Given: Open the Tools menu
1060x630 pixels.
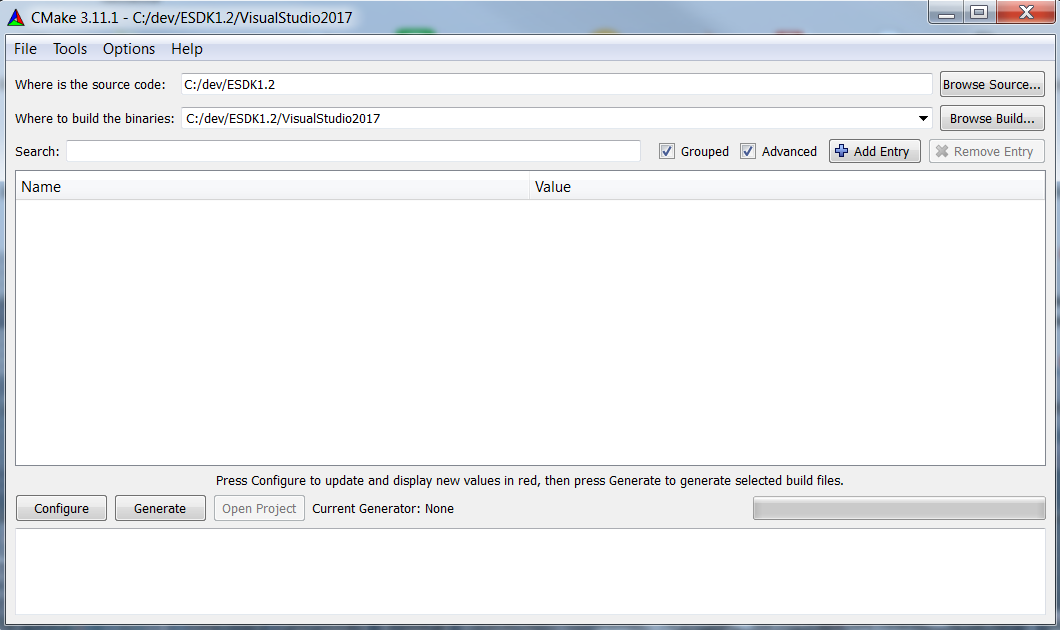Looking at the screenshot, I should (x=70, y=49).
